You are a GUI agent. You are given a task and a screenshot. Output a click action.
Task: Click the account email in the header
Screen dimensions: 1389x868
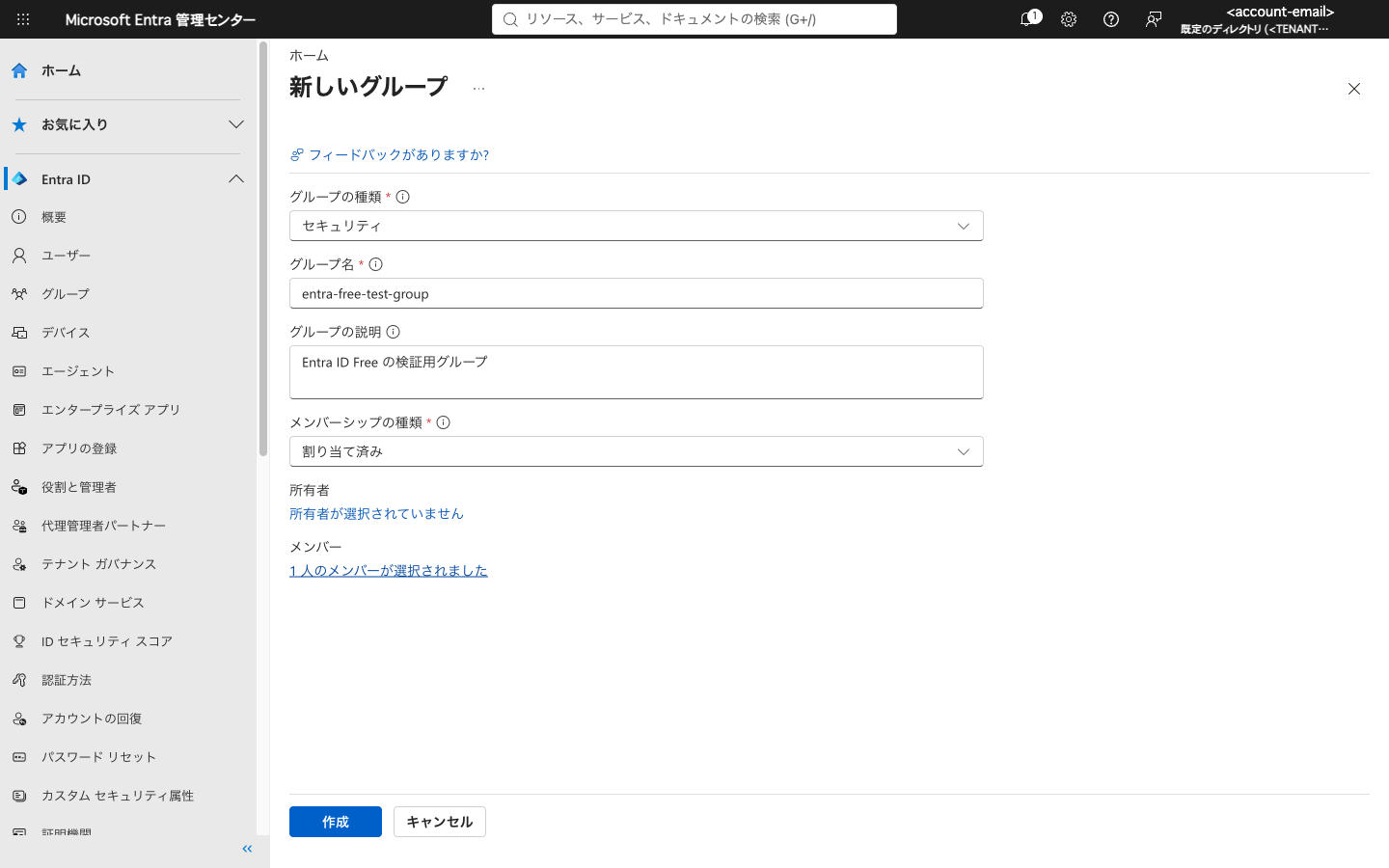(1280, 12)
